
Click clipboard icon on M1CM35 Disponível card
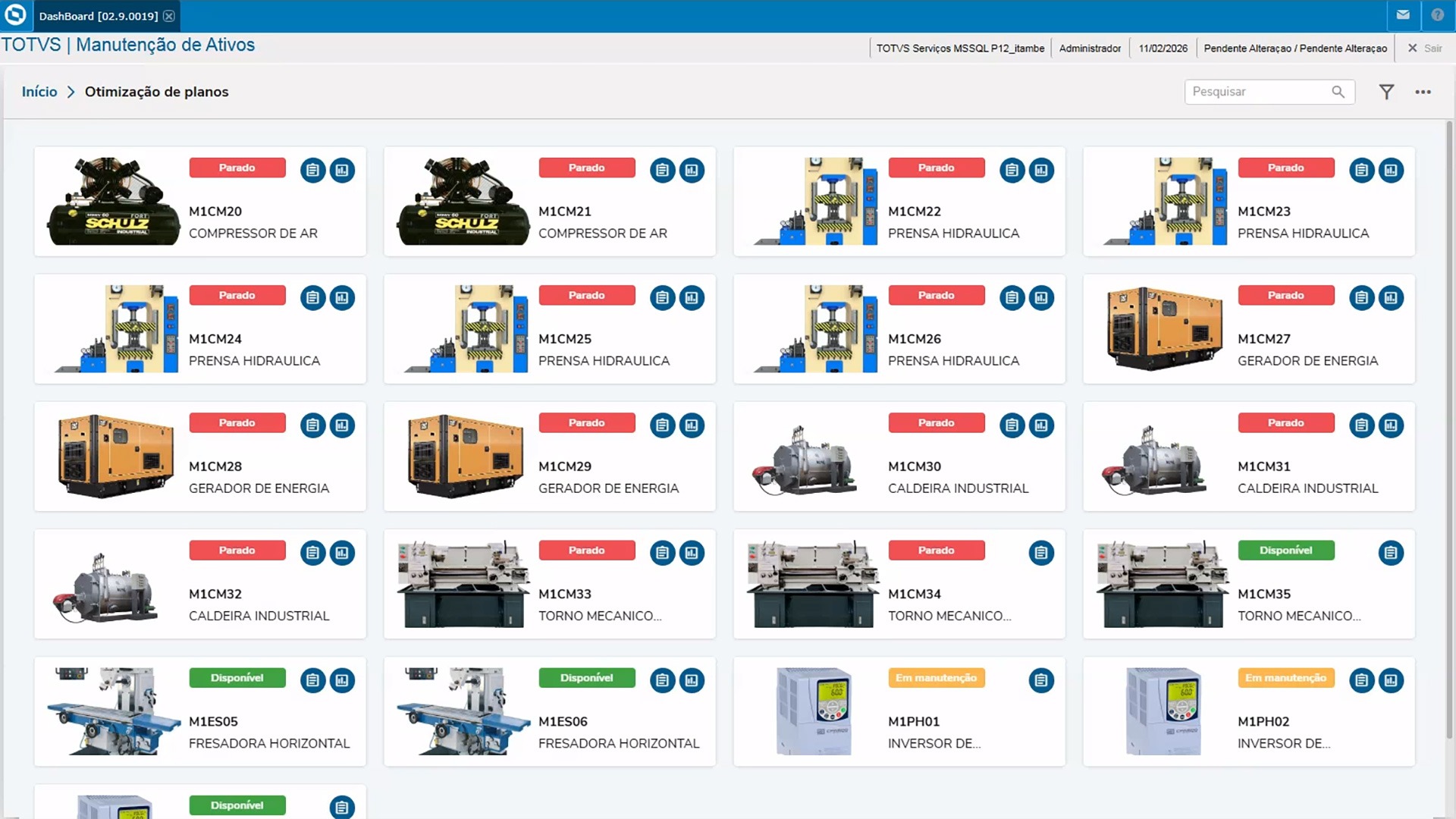1391,553
